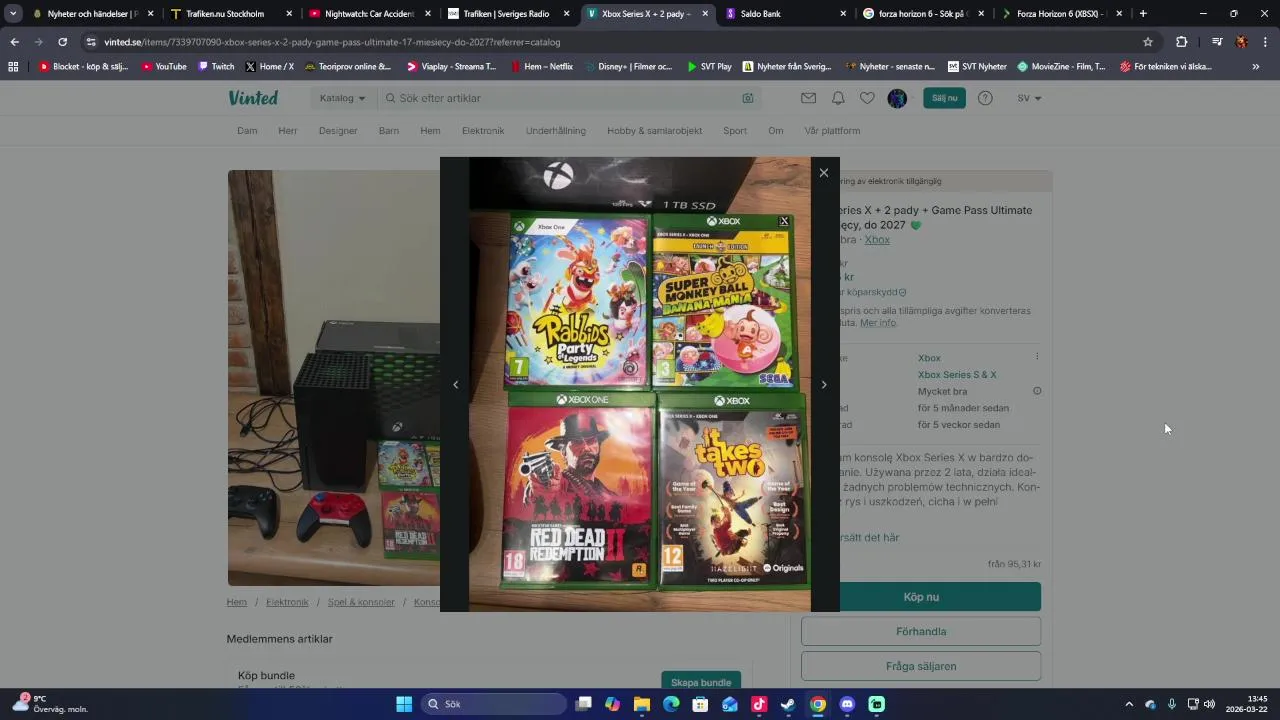This screenshot has width=1280, height=720.
Task: Click the camera image search icon
Action: point(748,98)
